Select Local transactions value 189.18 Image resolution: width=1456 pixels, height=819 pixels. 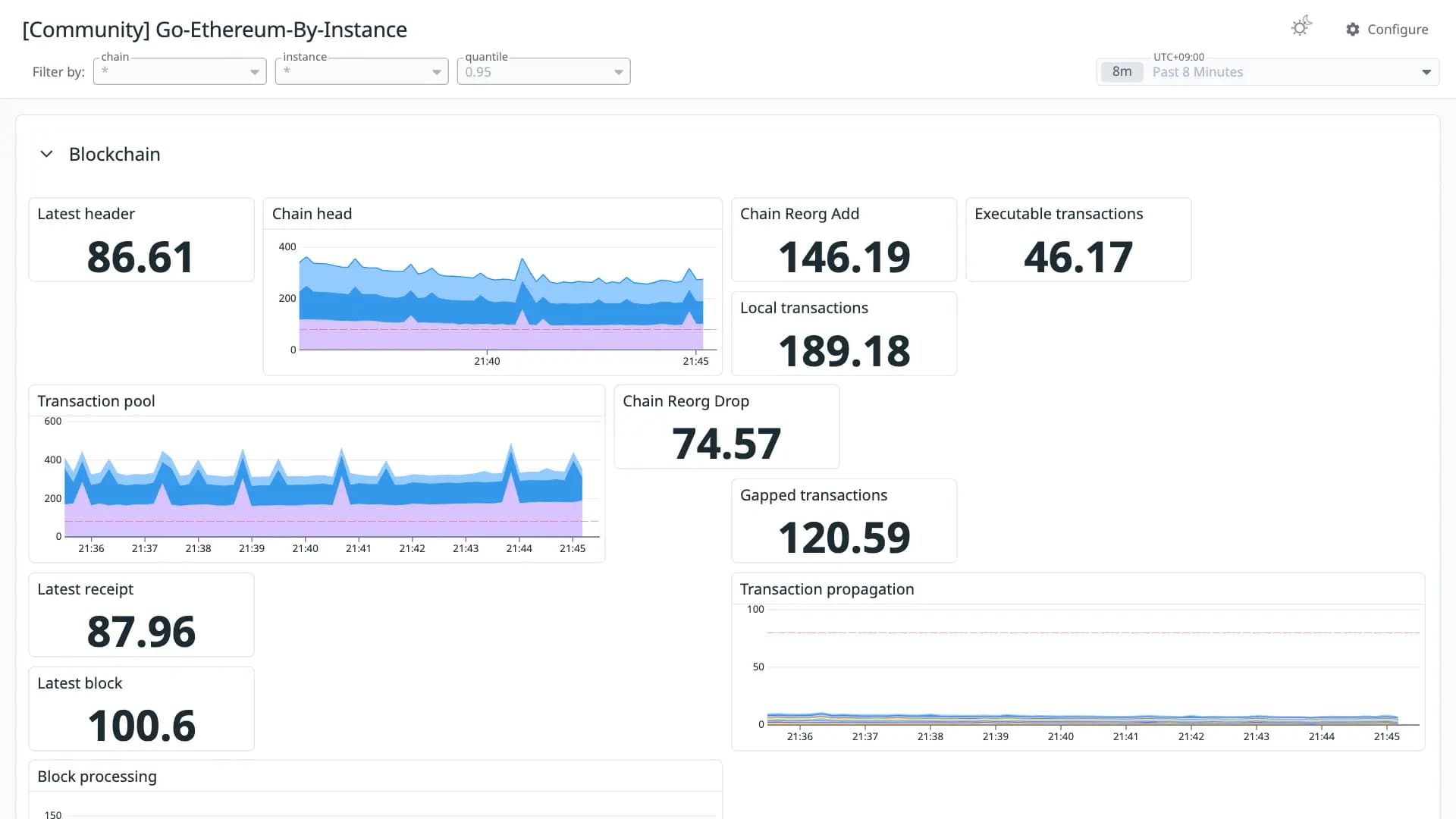[844, 351]
